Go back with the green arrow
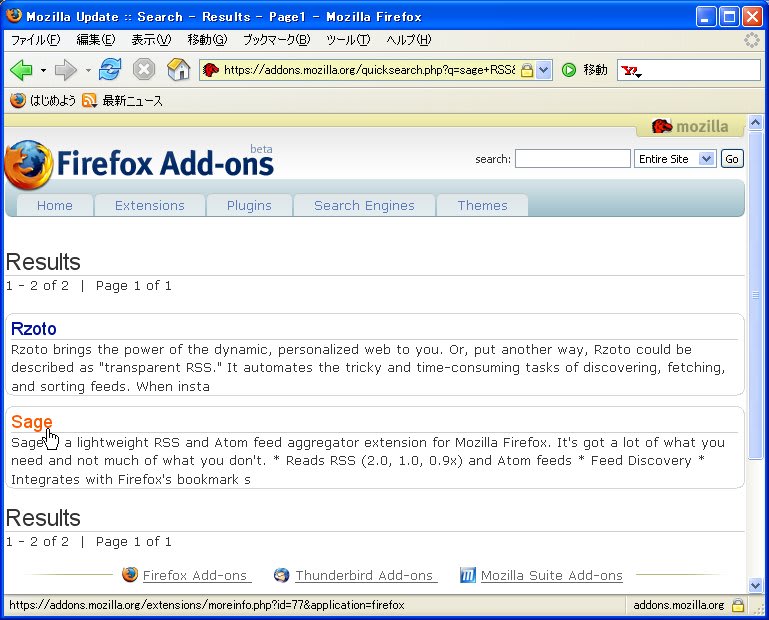The image size is (769, 620). click(x=21, y=70)
